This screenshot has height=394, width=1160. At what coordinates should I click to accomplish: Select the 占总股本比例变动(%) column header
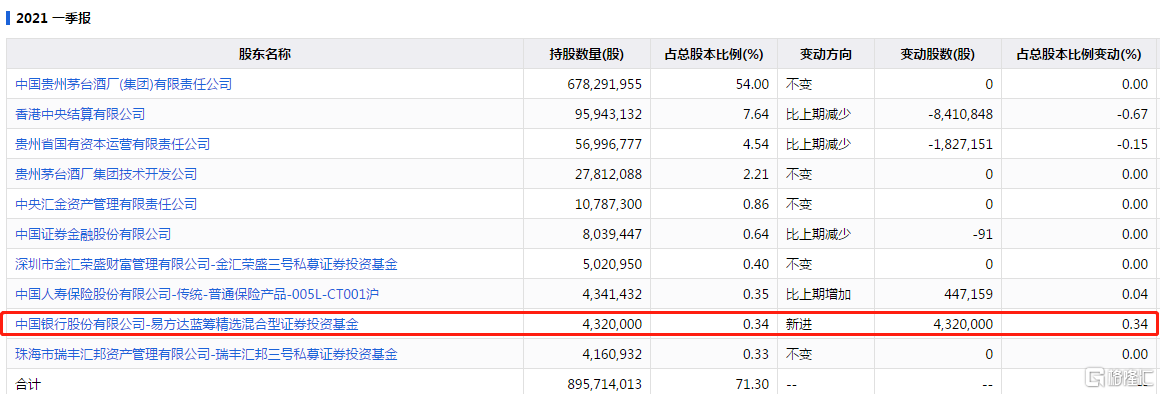click(x=1079, y=54)
